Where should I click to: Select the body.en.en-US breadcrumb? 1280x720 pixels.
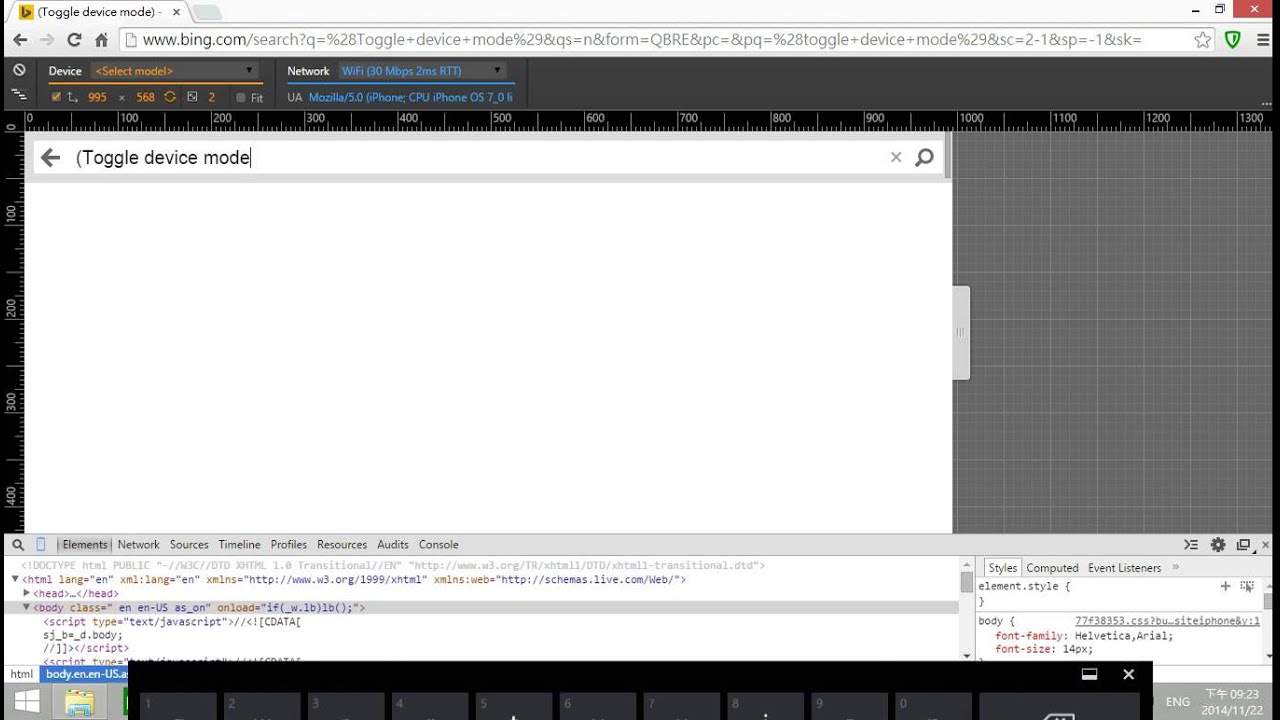pyautogui.click(x=86, y=674)
